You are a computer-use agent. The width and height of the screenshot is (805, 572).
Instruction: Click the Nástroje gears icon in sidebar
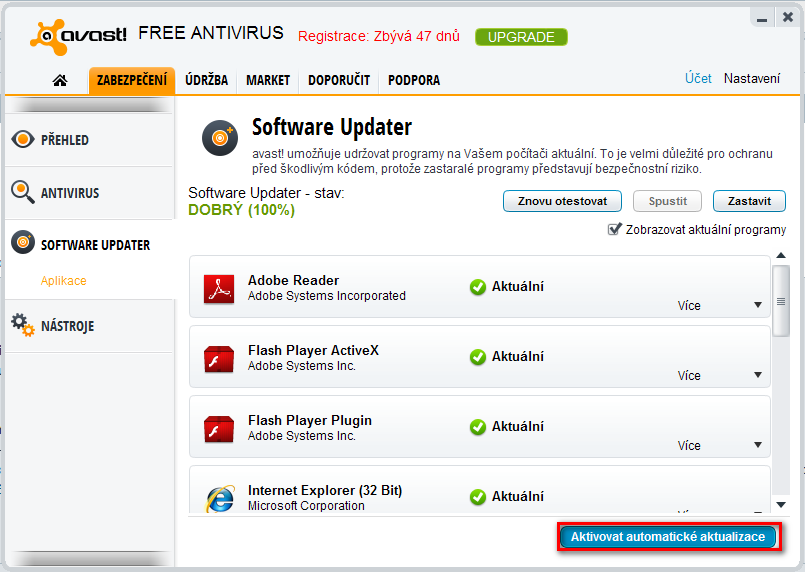(22, 325)
